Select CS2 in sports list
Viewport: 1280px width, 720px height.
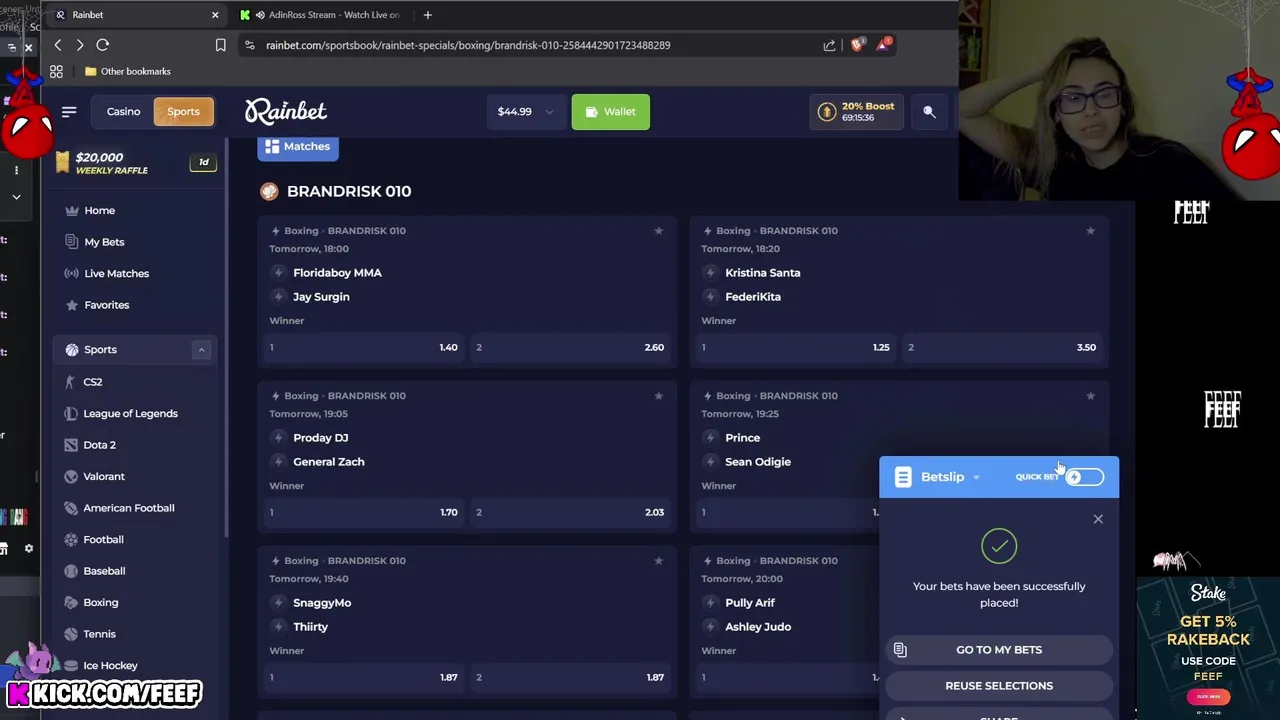[x=92, y=382]
